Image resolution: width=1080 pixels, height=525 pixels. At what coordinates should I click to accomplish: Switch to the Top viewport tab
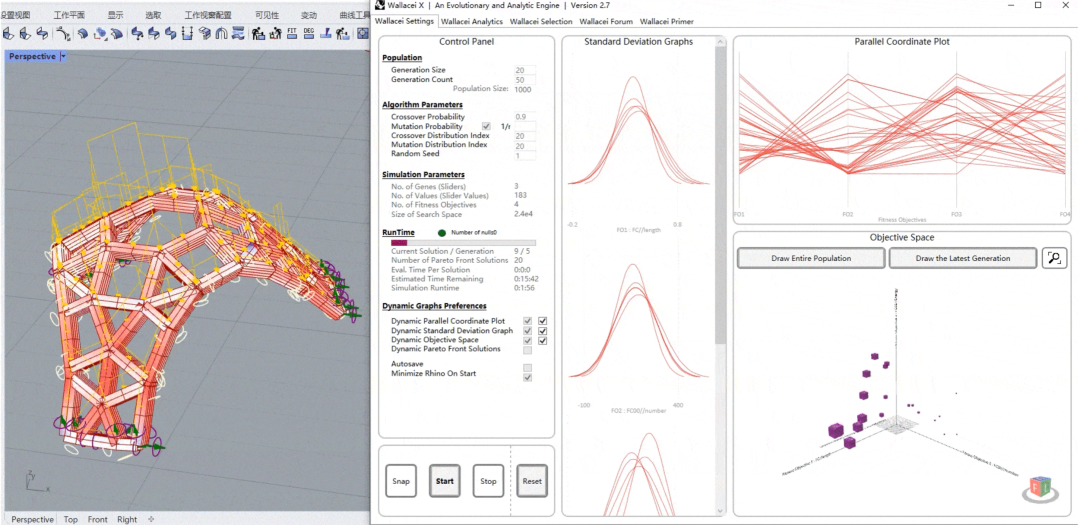(70, 519)
